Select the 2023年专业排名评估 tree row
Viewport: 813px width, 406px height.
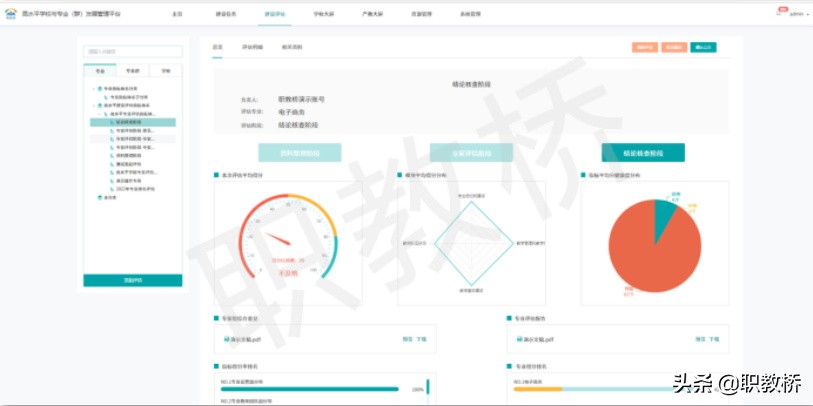point(133,189)
